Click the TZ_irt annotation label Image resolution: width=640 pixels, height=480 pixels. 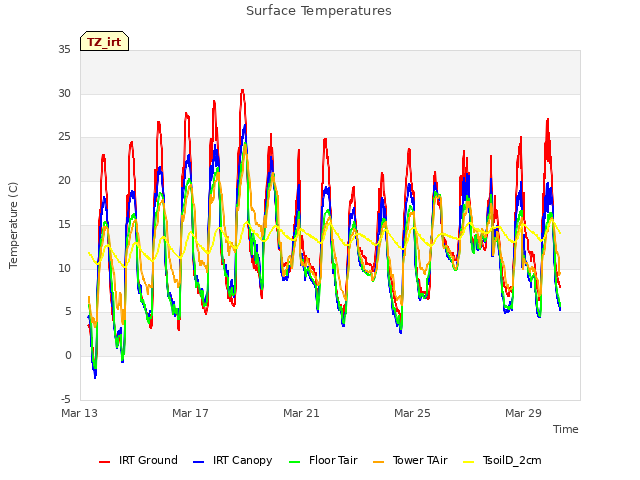click(104, 41)
